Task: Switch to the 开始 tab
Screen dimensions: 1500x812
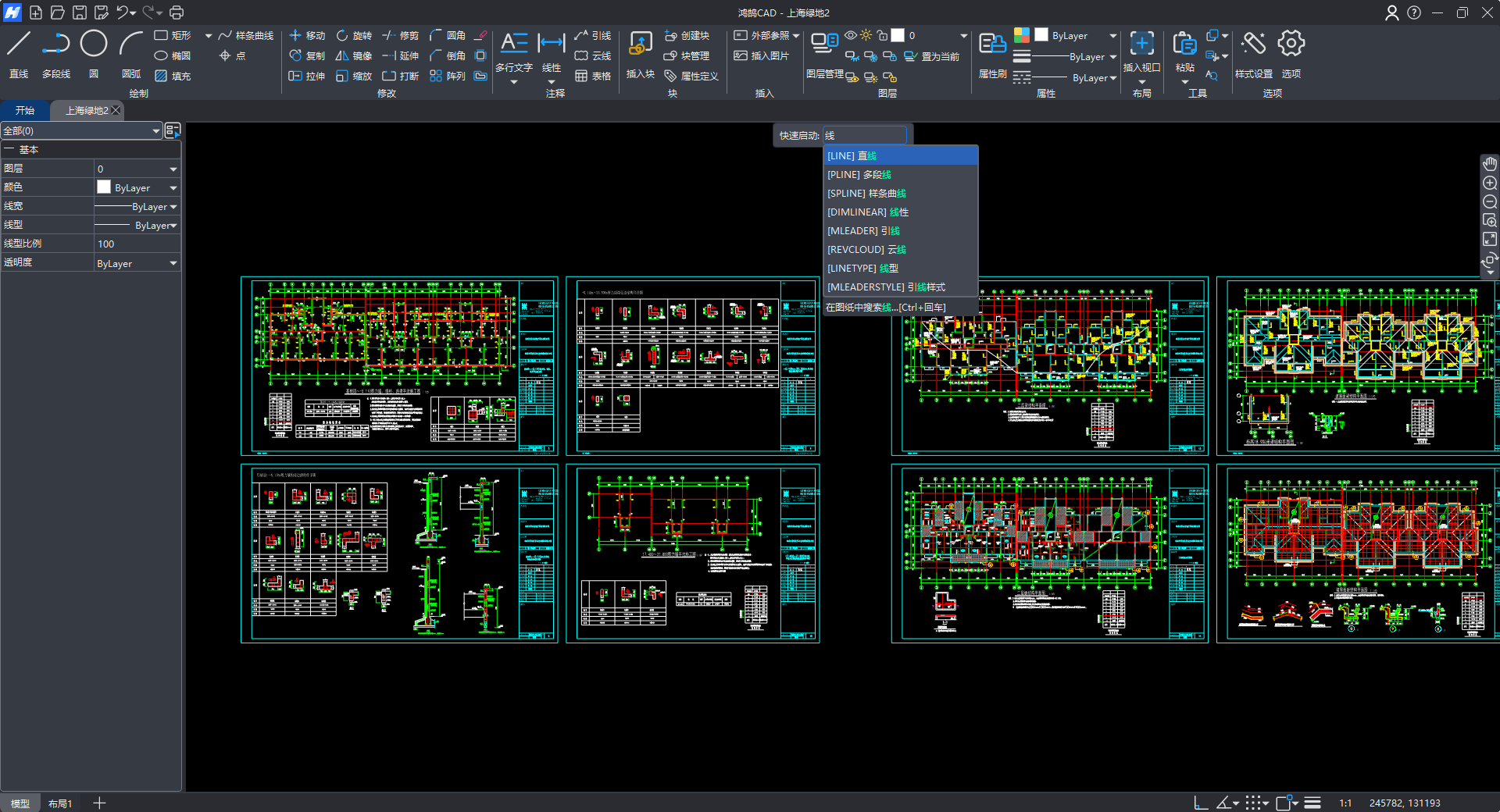Action: pyautogui.click(x=25, y=111)
